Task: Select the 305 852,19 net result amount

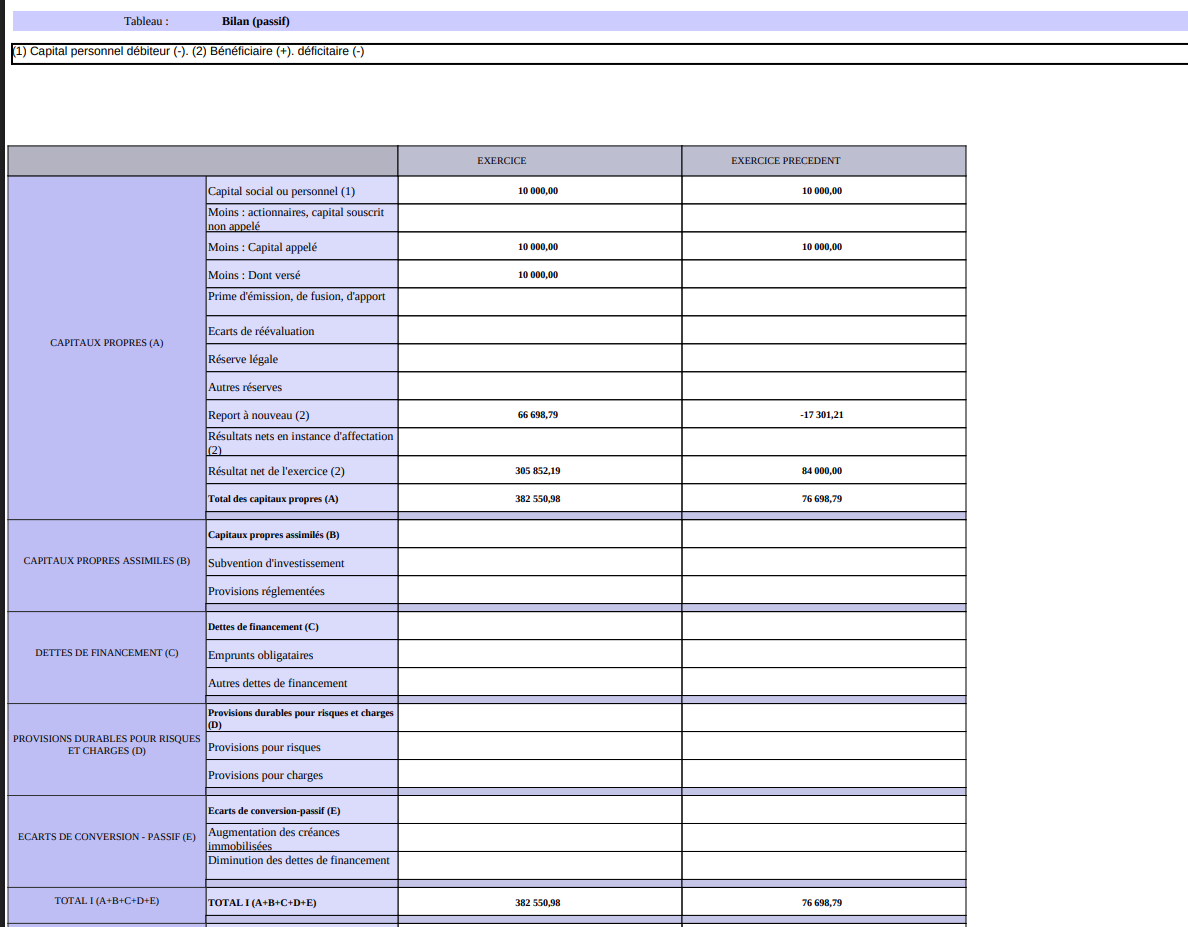Action: (538, 471)
